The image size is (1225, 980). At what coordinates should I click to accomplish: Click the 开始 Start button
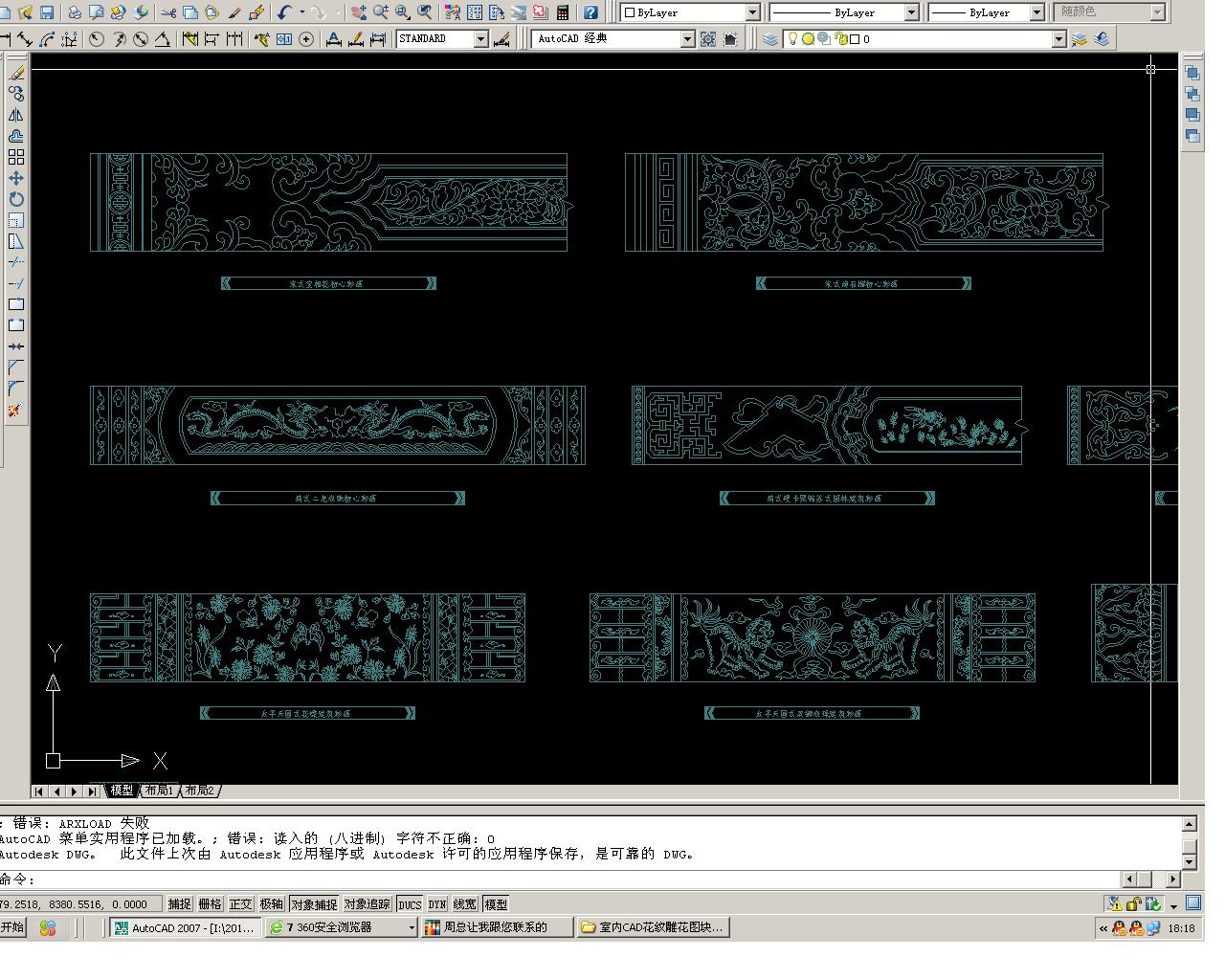[12, 927]
